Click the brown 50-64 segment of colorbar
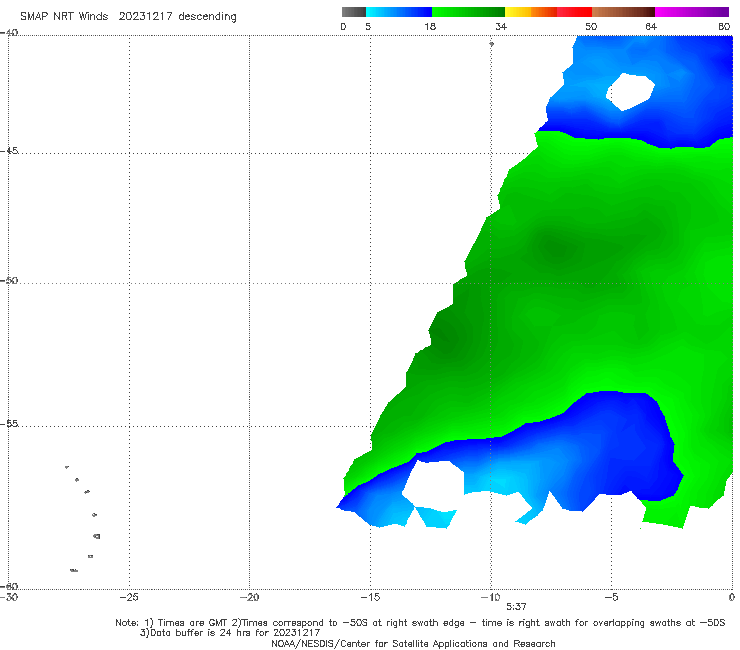 coord(623,12)
